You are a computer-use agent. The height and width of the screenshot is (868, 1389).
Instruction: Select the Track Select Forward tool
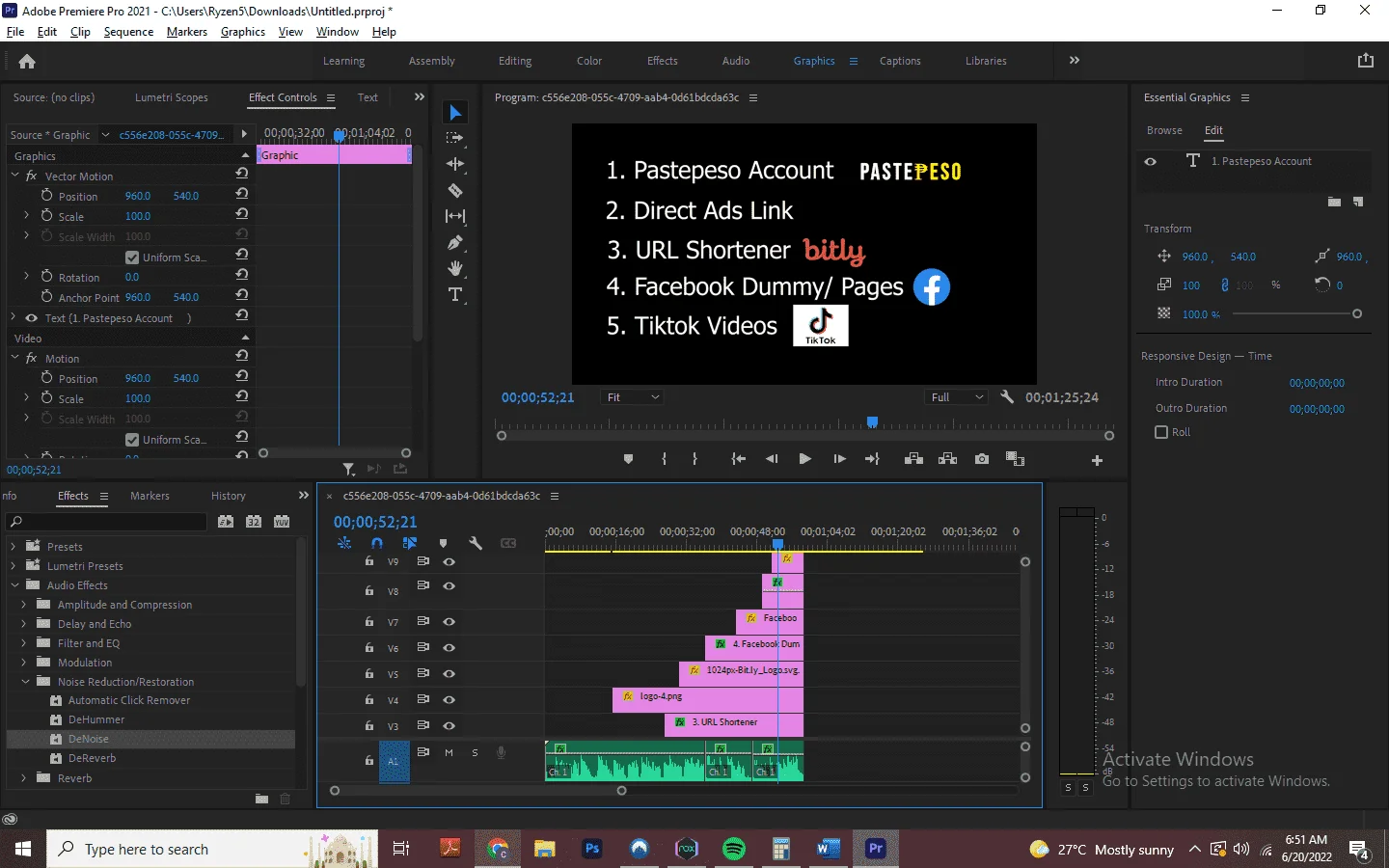point(455,139)
